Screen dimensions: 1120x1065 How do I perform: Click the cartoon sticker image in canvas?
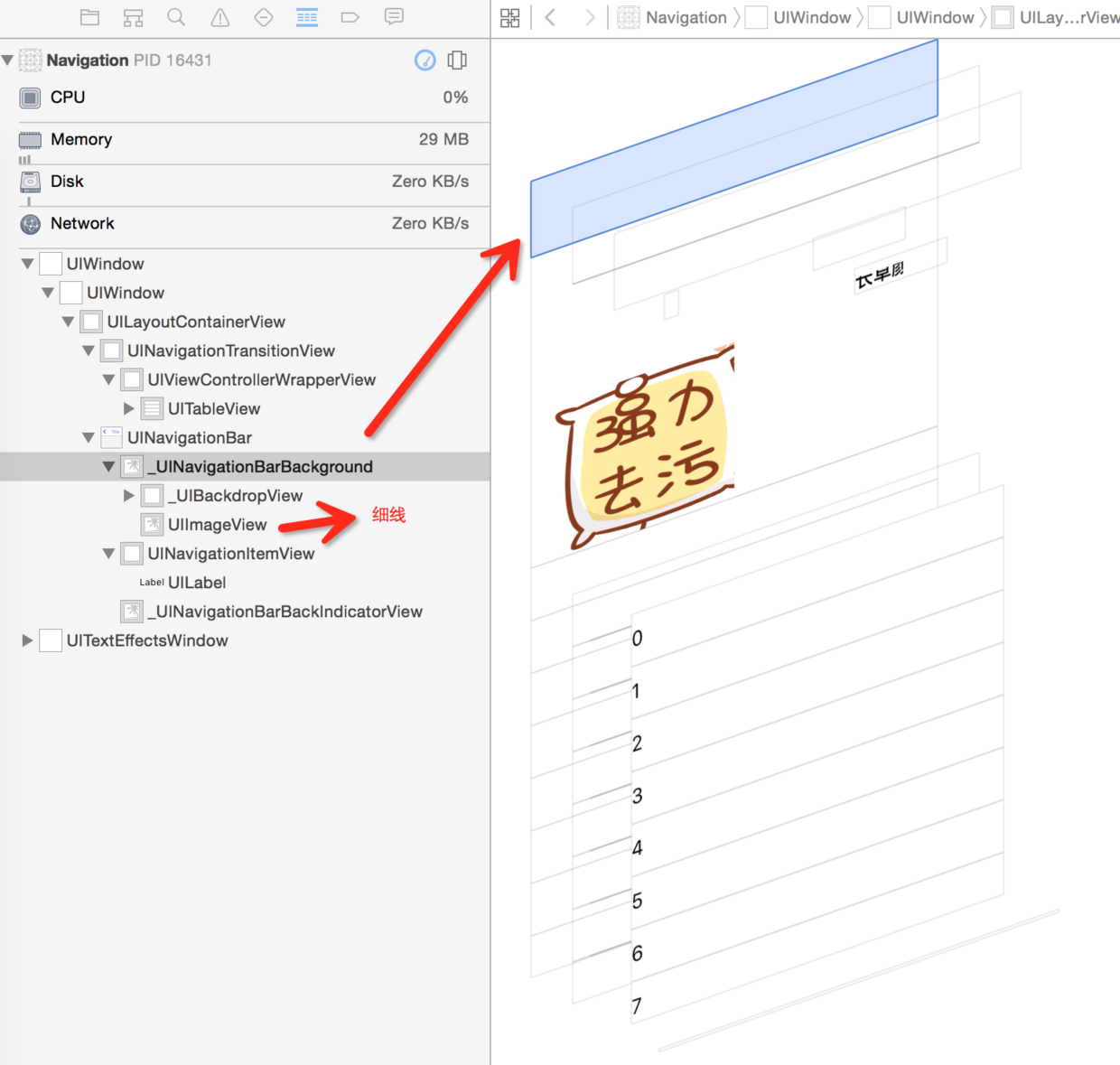[646, 447]
